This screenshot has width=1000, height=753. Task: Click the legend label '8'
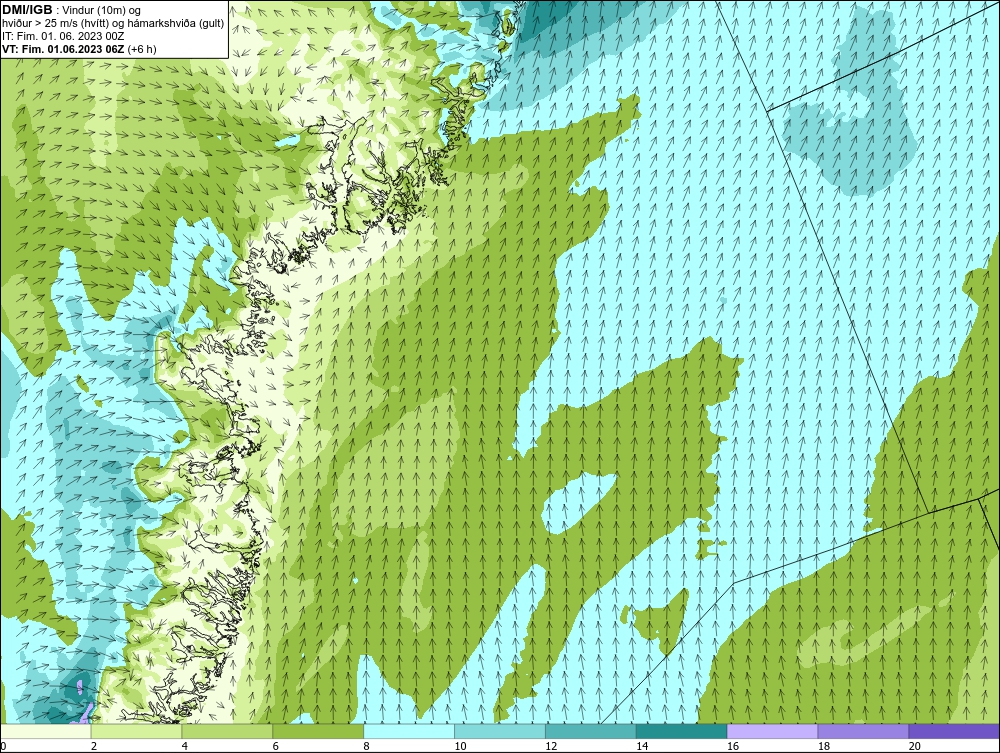(x=367, y=746)
